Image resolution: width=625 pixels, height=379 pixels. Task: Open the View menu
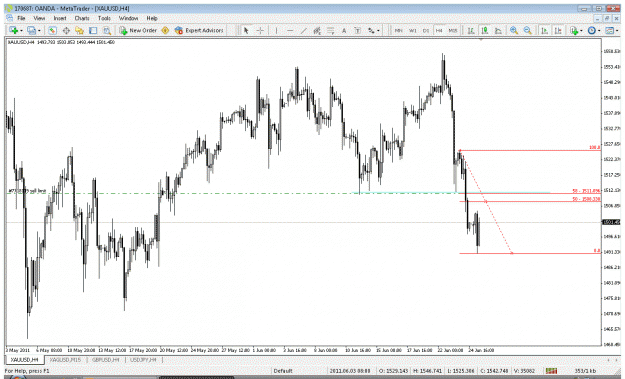[39, 18]
